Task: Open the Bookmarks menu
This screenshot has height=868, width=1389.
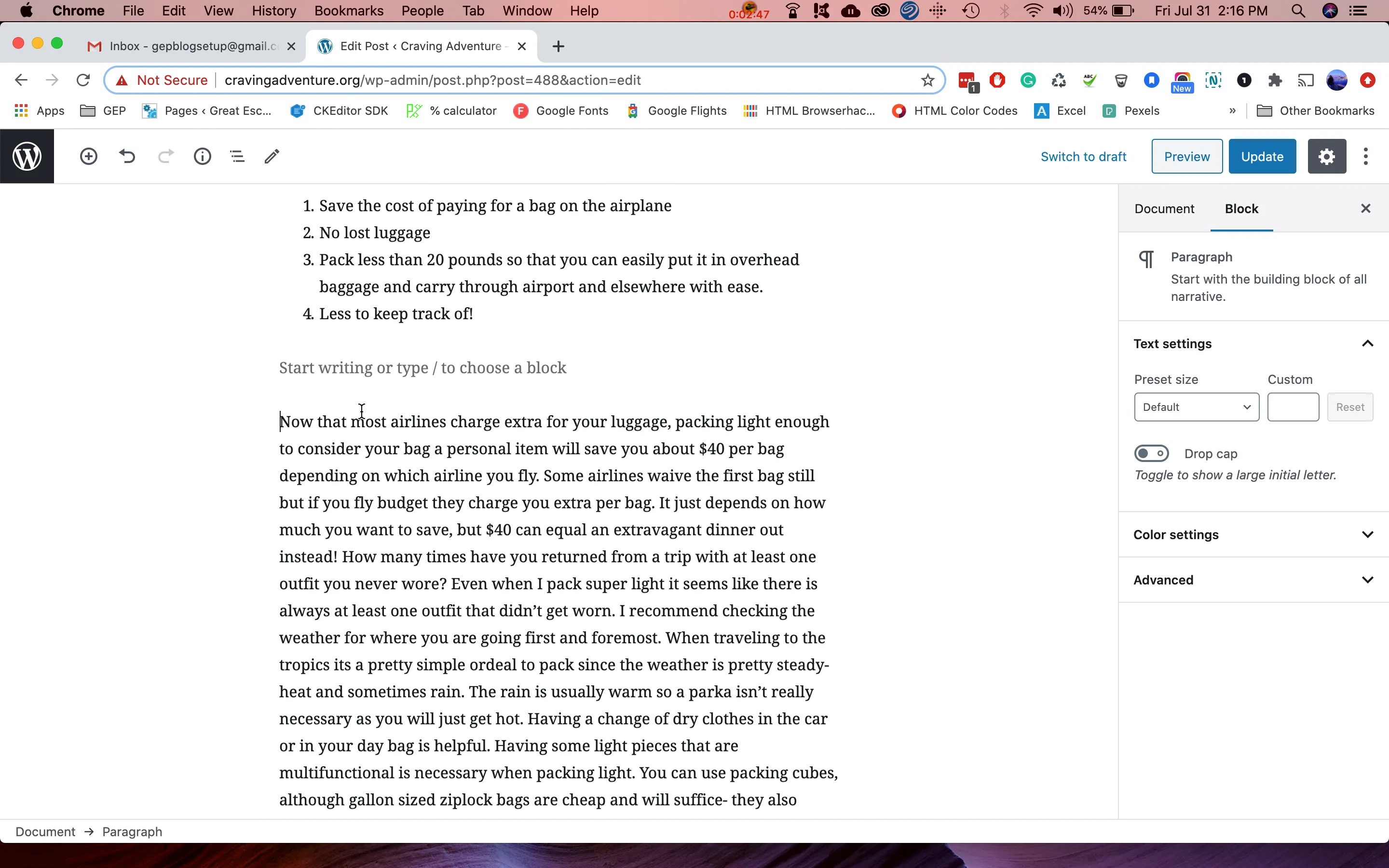Action: [348, 11]
